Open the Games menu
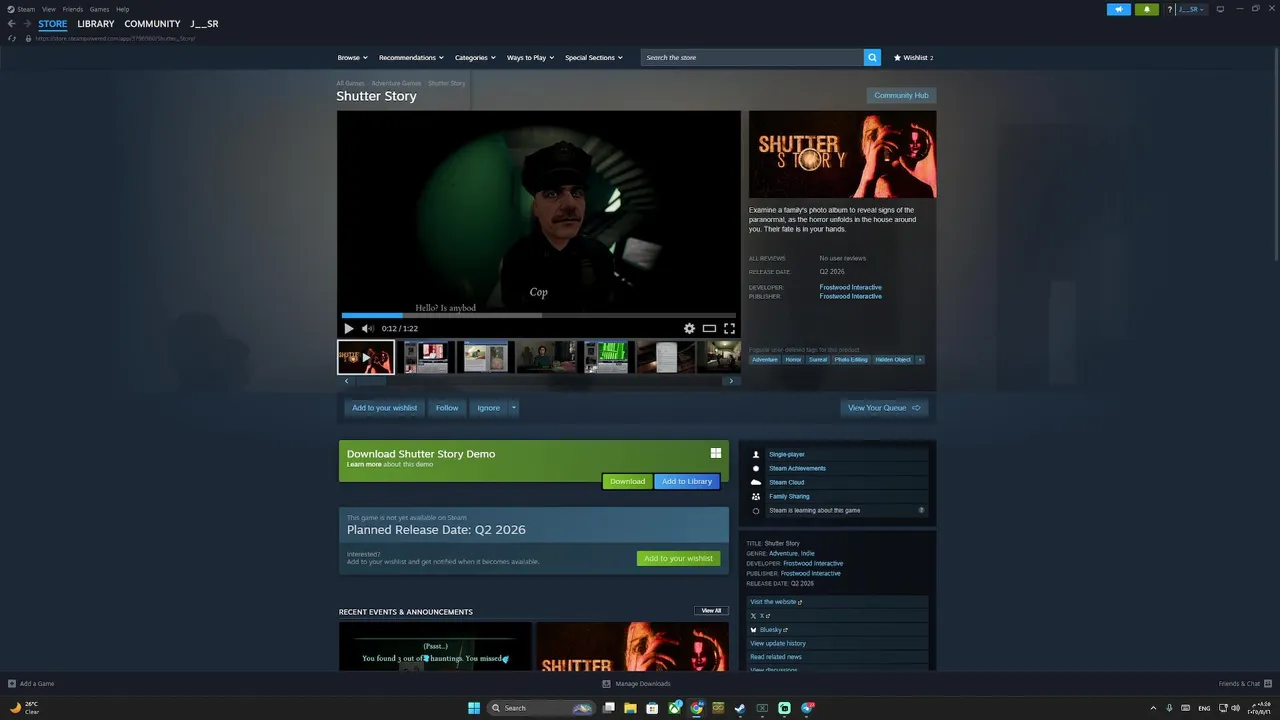Screen dimensions: 1280x720 [99, 9]
